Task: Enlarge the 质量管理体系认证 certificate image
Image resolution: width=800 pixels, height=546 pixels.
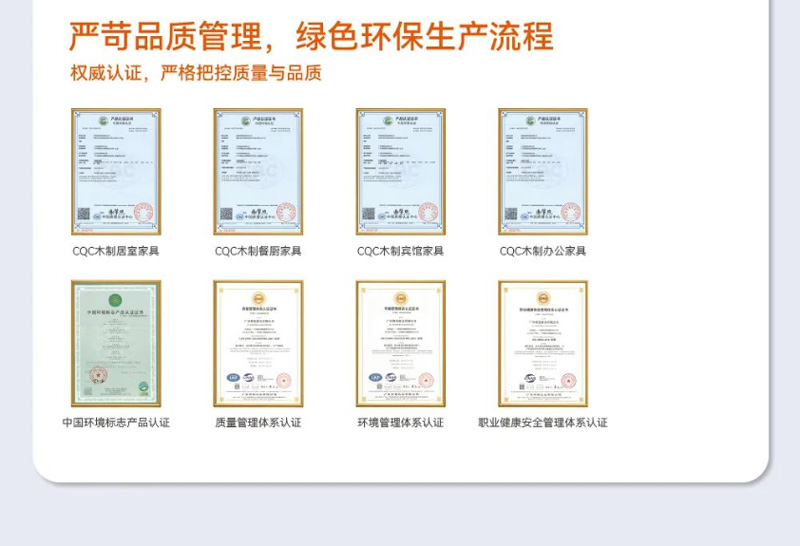Action: tap(258, 343)
